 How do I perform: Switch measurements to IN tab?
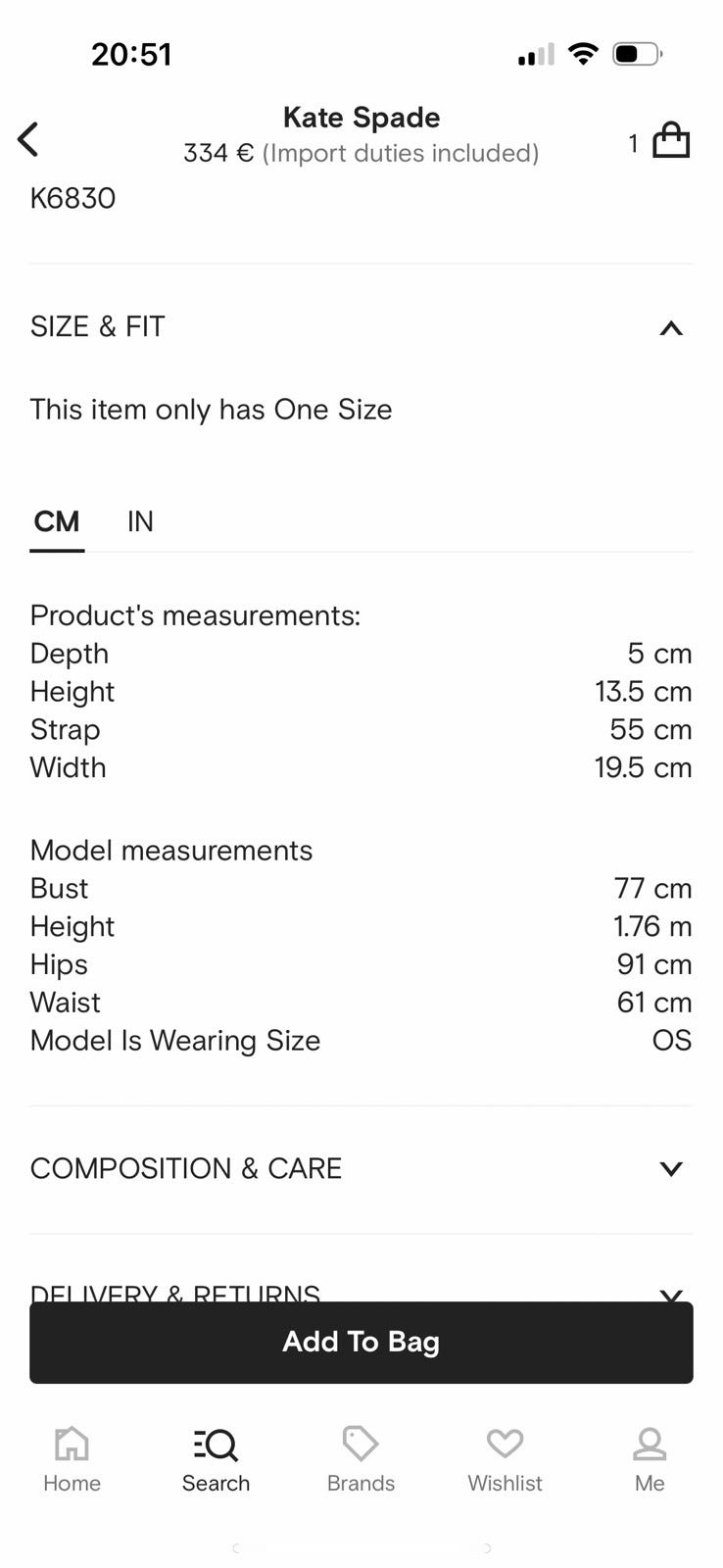(140, 521)
